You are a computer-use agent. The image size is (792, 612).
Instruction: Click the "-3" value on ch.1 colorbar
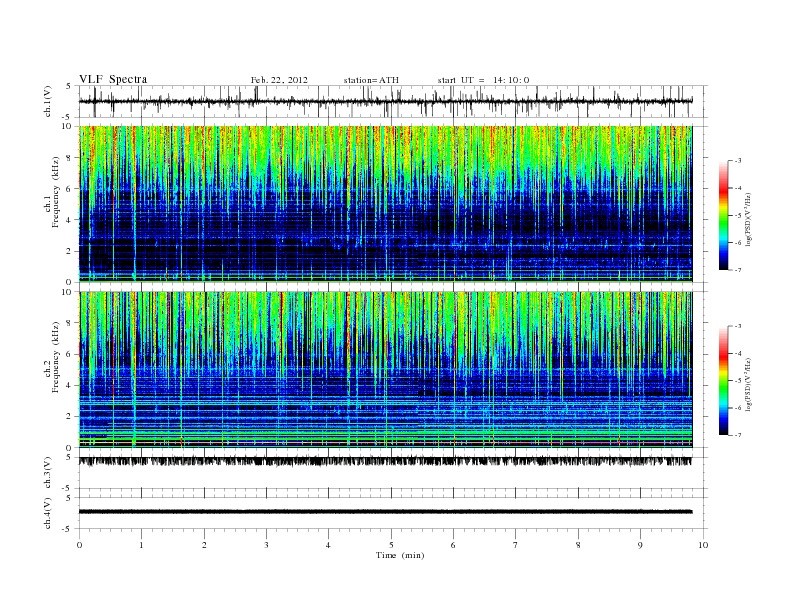click(x=738, y=161)
